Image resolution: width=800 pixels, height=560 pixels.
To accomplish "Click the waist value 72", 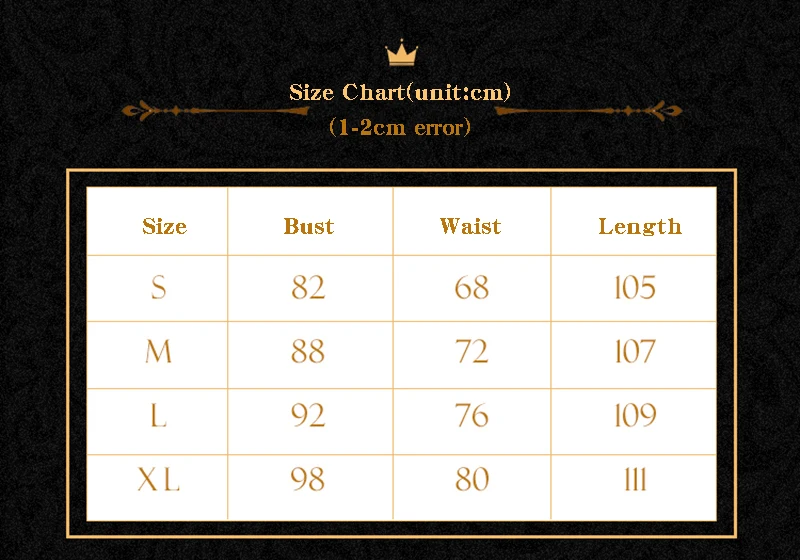I will click(471, 352).
